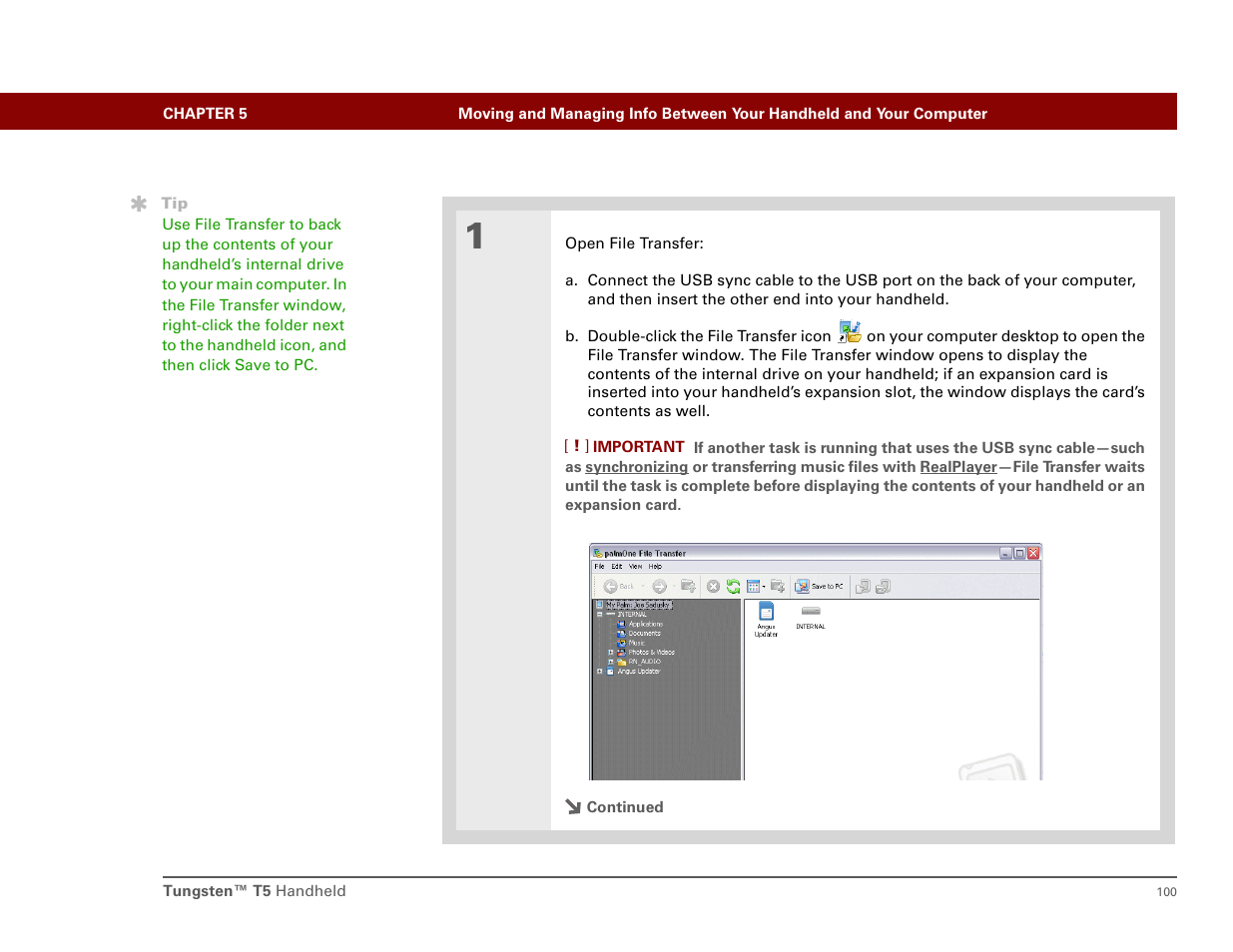Image resolution: width=1233 pixels, height=952 pixels.
Task: Click the 'IMPORTANT' label text
Action: [639, 447]
